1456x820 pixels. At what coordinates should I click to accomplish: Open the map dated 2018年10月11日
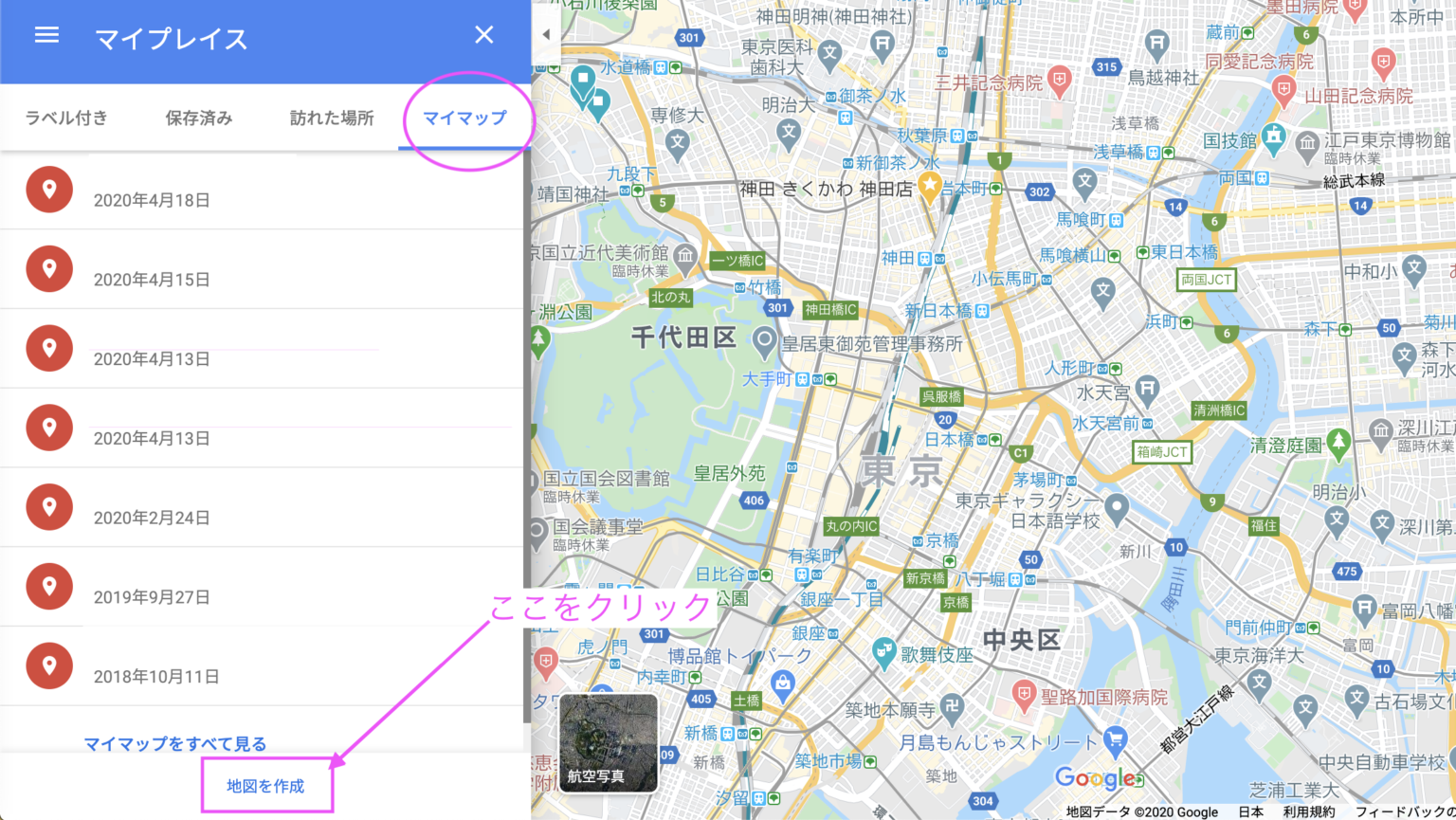262,666
